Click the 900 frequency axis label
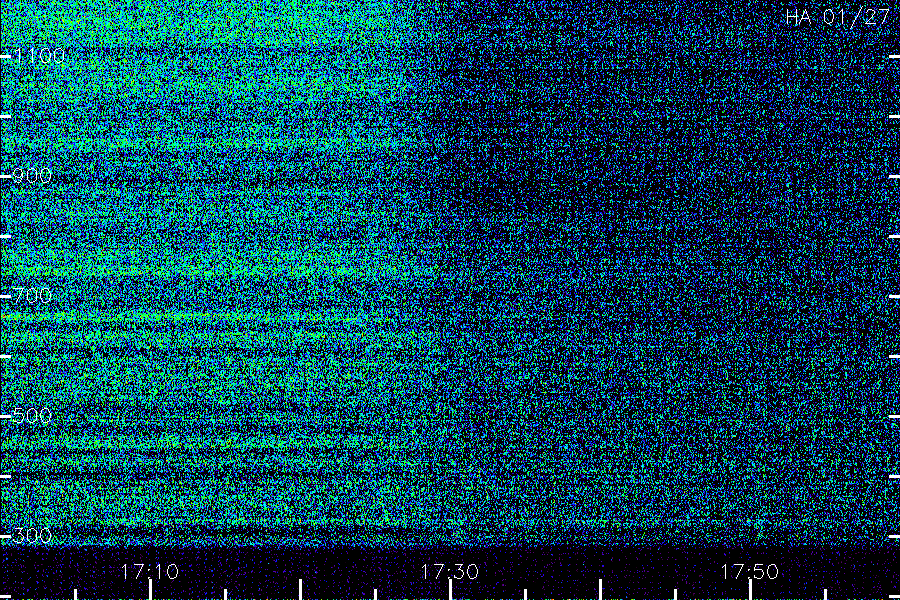 coord(32,176)
